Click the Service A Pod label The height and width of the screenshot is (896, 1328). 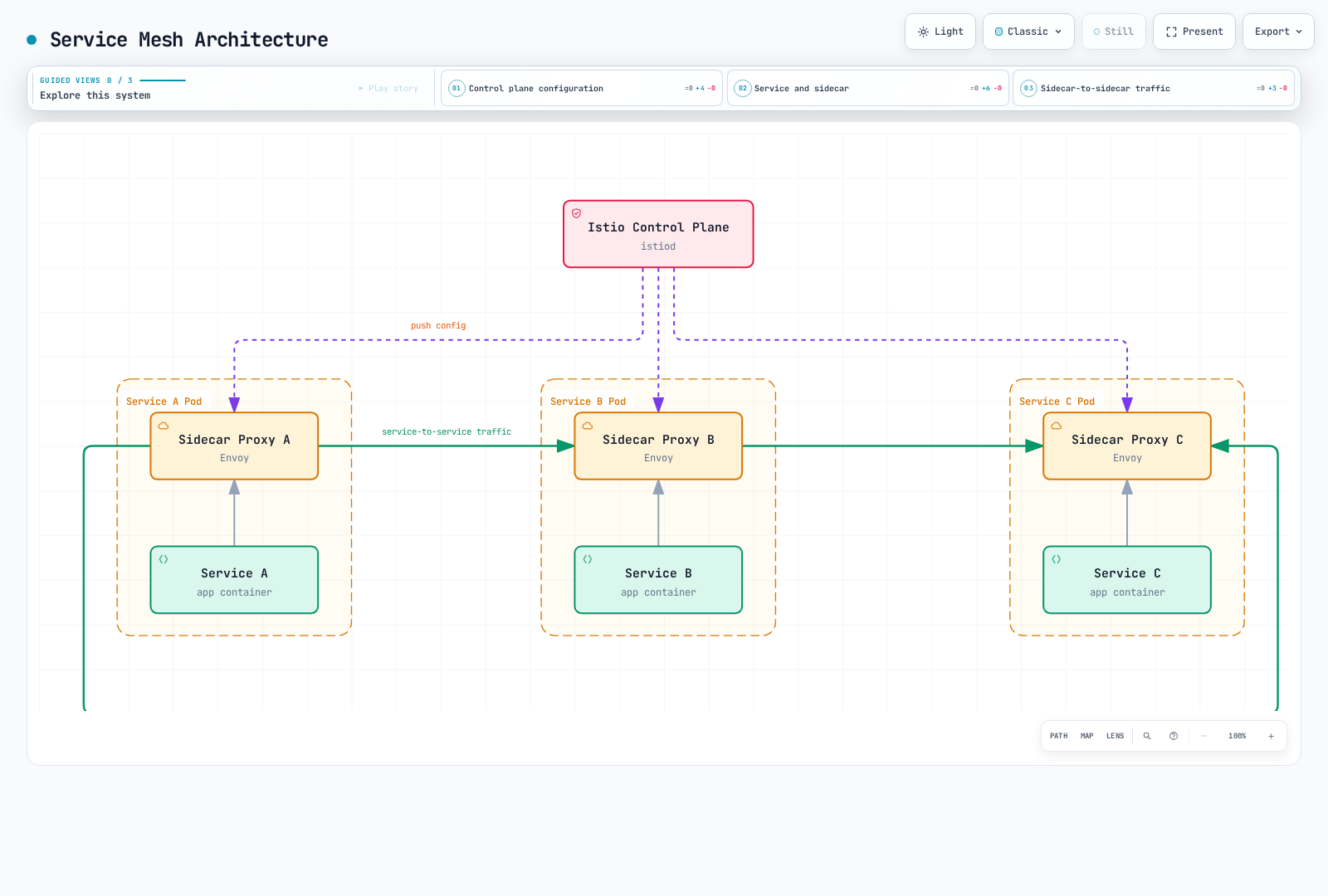[164, 402]
